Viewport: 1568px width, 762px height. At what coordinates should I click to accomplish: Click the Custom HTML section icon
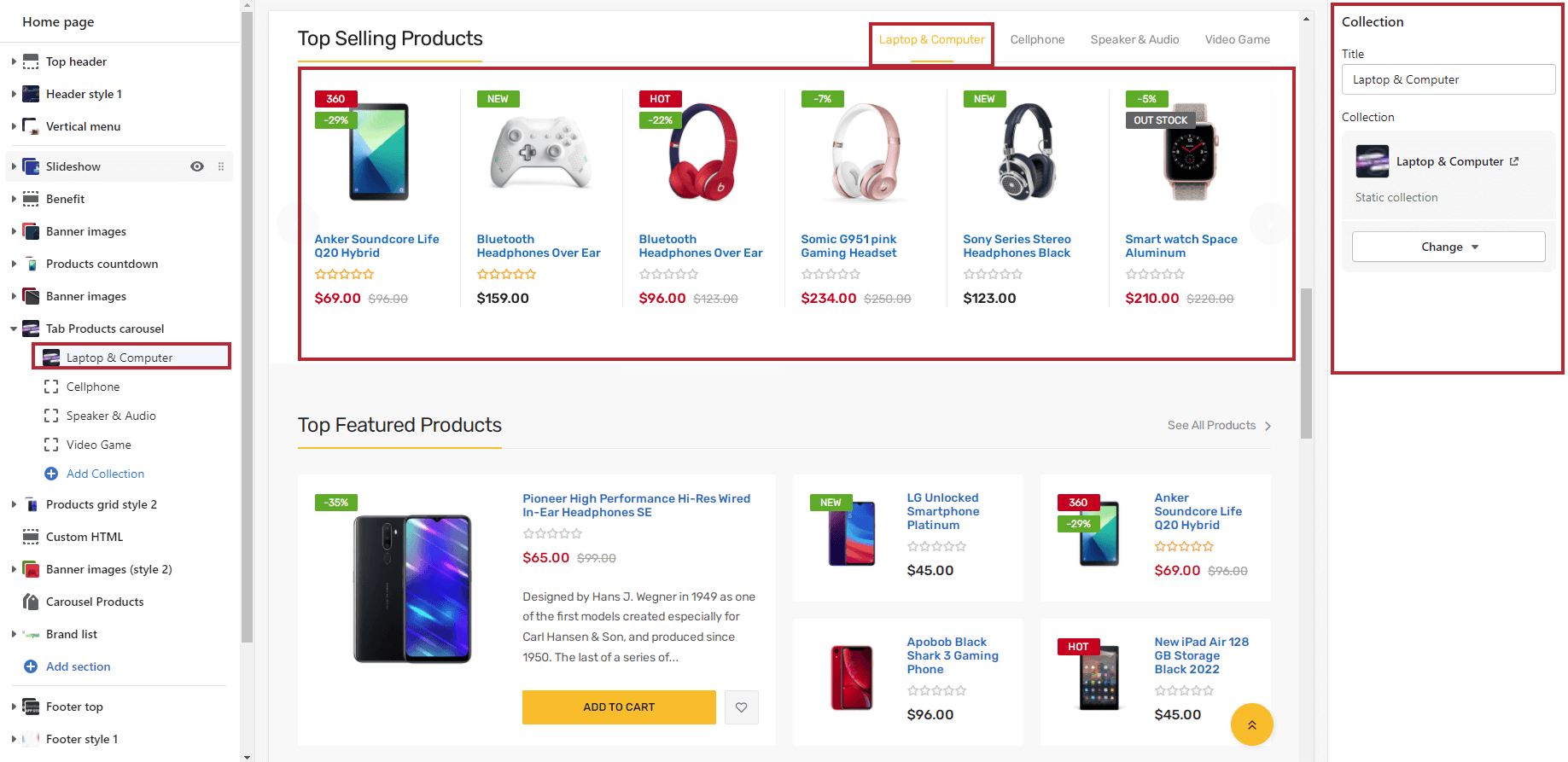(31, 537)
